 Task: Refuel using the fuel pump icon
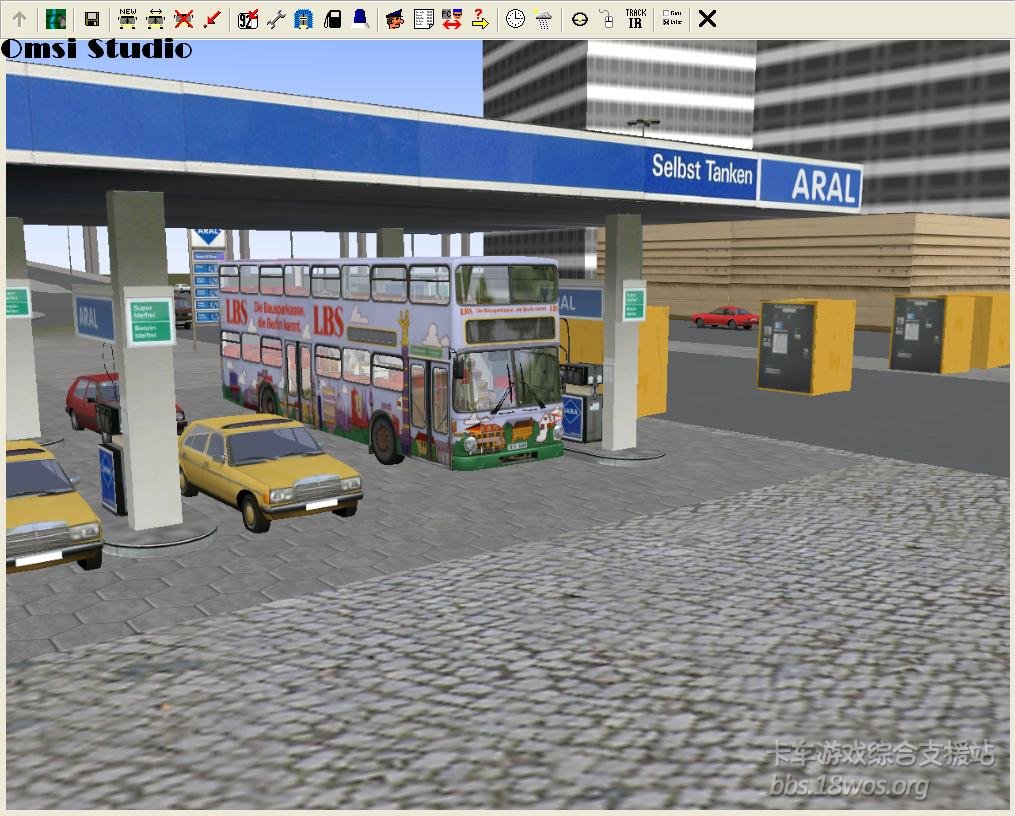coord(332,19)
